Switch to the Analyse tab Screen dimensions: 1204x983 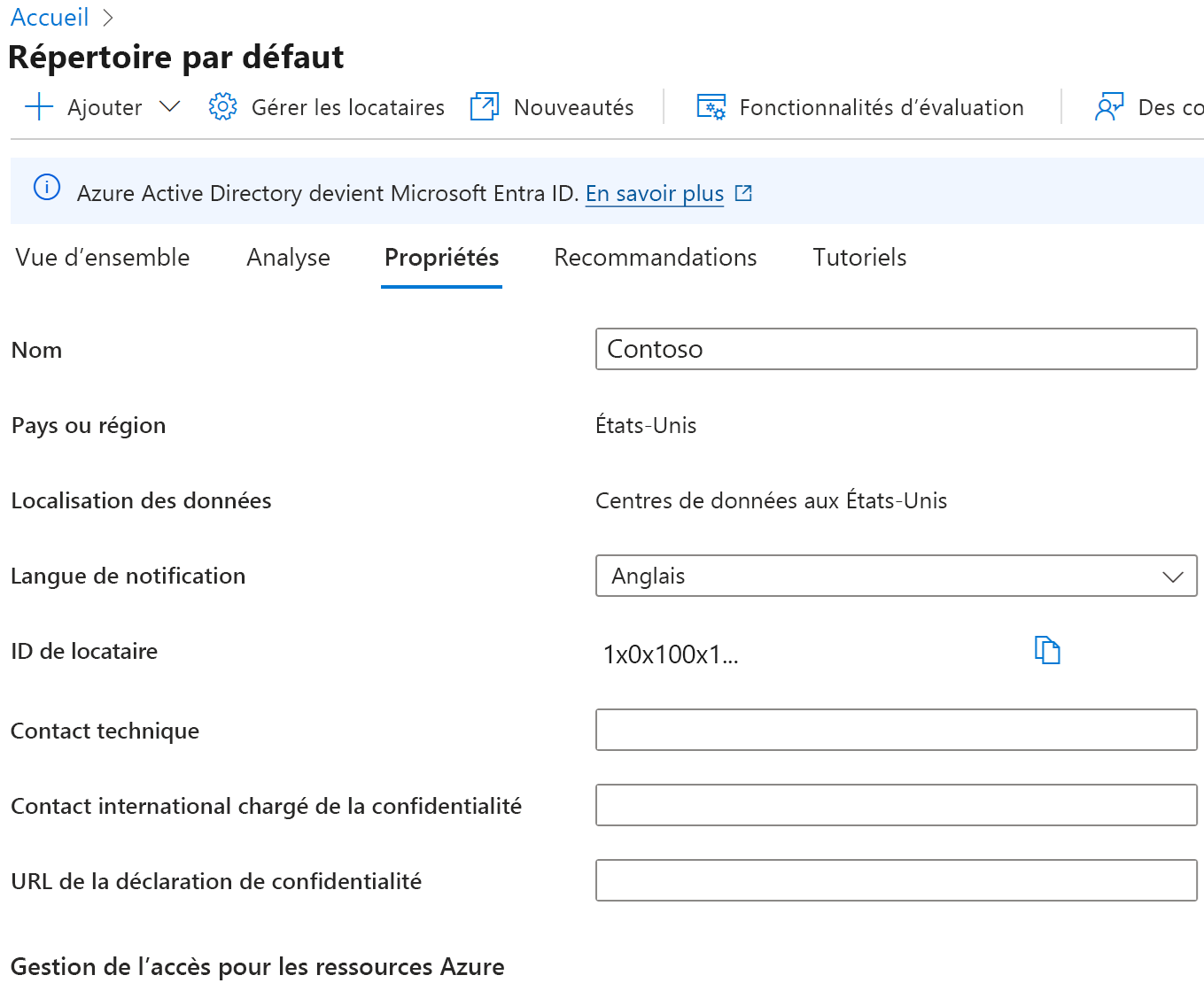pyautogui.click(x=289, y=258)
